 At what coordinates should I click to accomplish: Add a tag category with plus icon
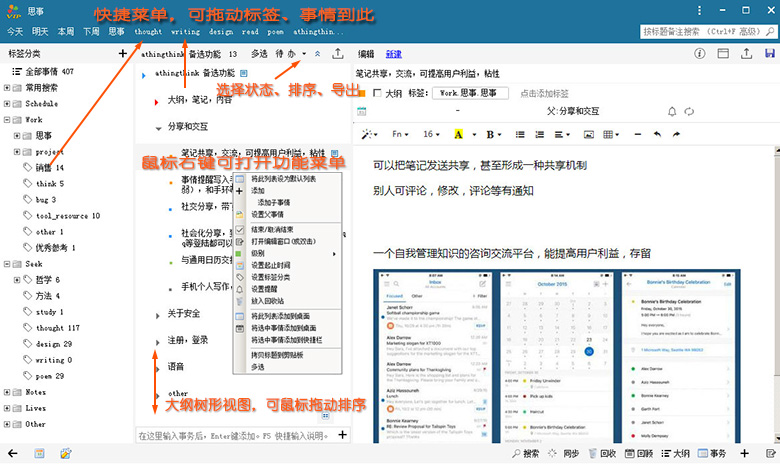[123, 53]
